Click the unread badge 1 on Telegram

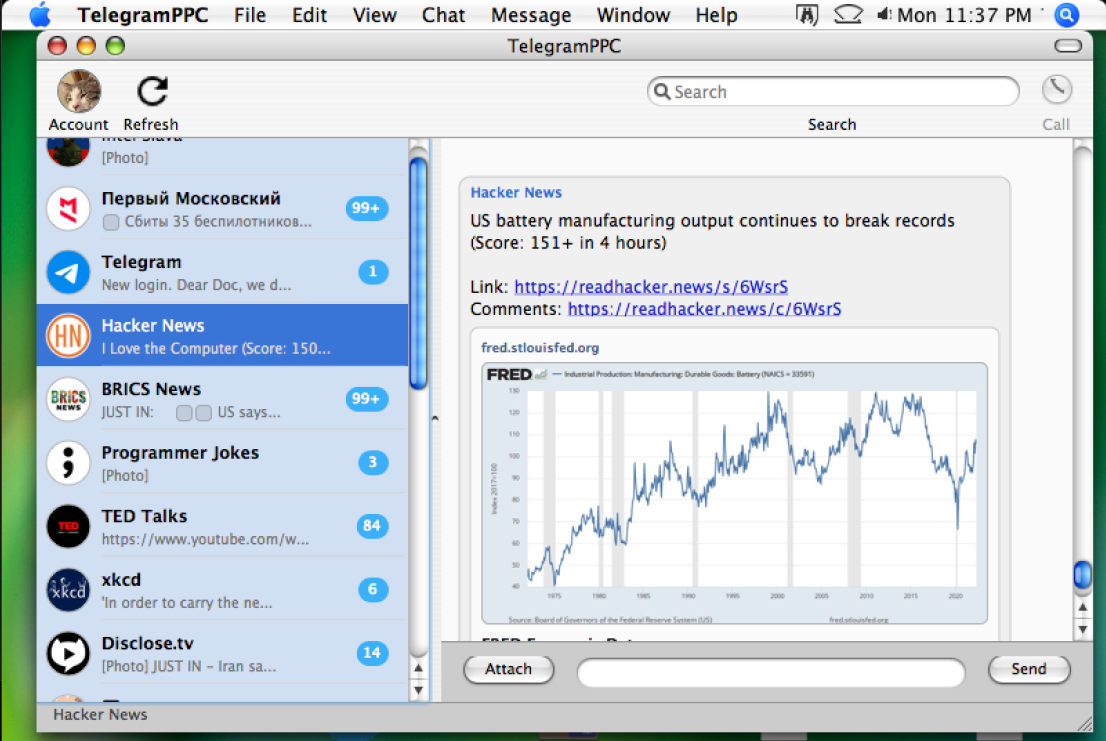tap(372, 271)
